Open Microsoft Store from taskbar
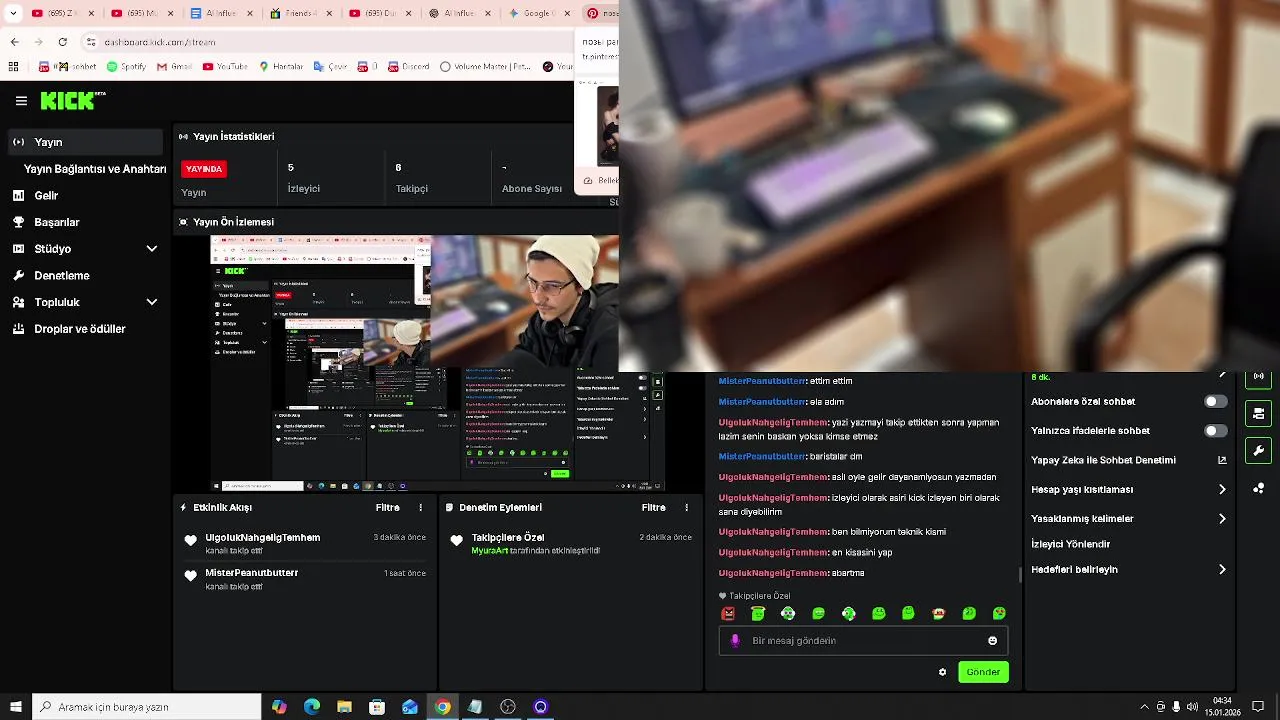Image resolution: width=1280 pixels, height=720 pixels. (x=377, y=707)
